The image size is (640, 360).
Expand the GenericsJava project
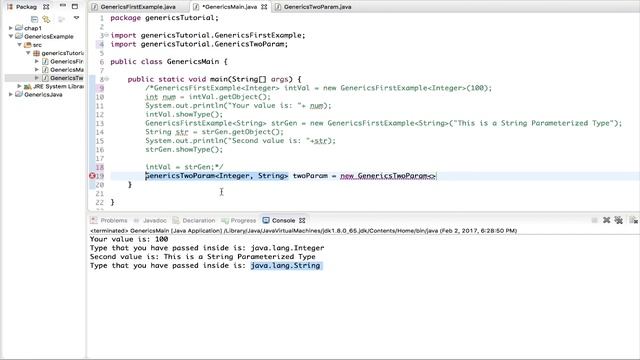(11, 94)
